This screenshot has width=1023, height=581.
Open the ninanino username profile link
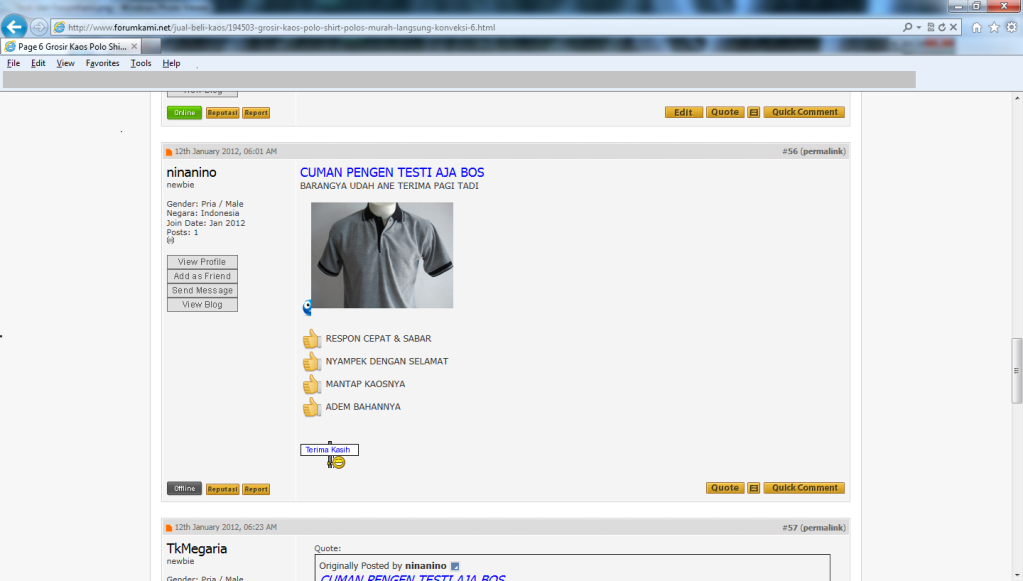tap(191, 172)
